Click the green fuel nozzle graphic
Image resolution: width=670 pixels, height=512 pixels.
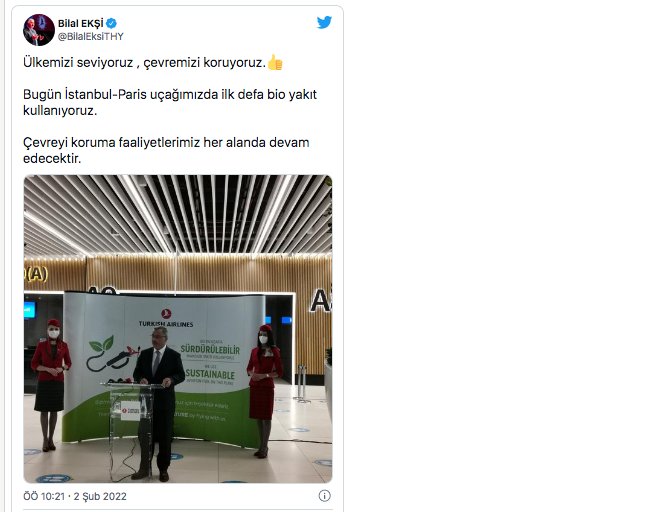(110, 354)
